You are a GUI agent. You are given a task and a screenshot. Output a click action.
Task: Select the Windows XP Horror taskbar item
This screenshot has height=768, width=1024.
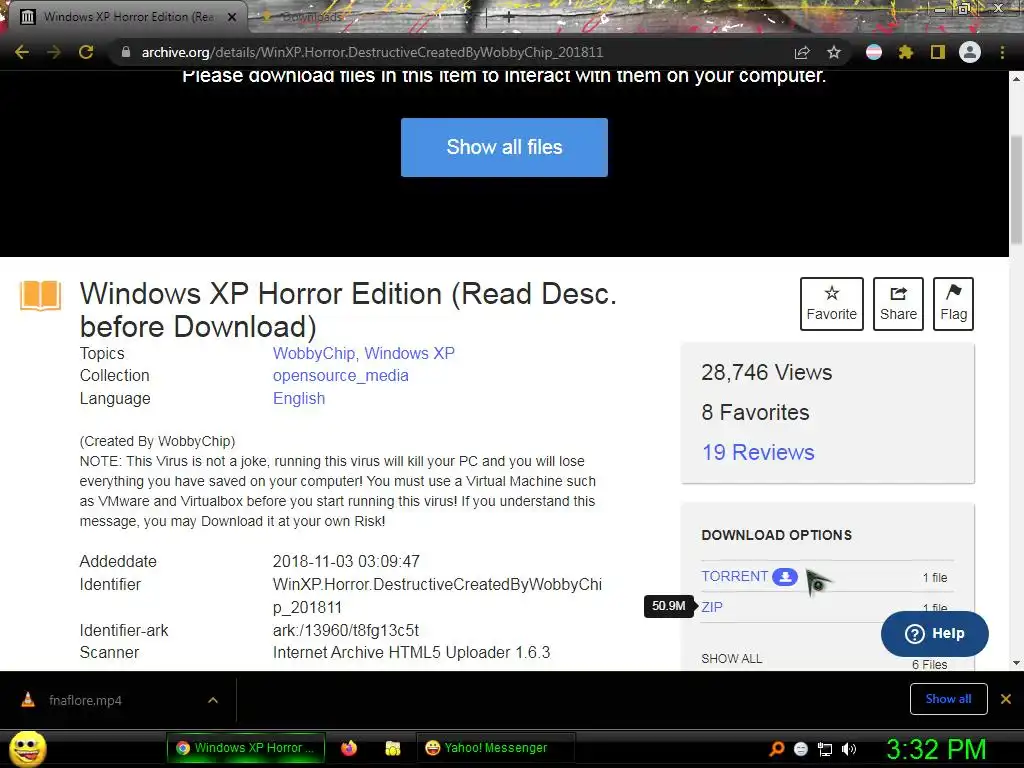(x=246, y=748)
